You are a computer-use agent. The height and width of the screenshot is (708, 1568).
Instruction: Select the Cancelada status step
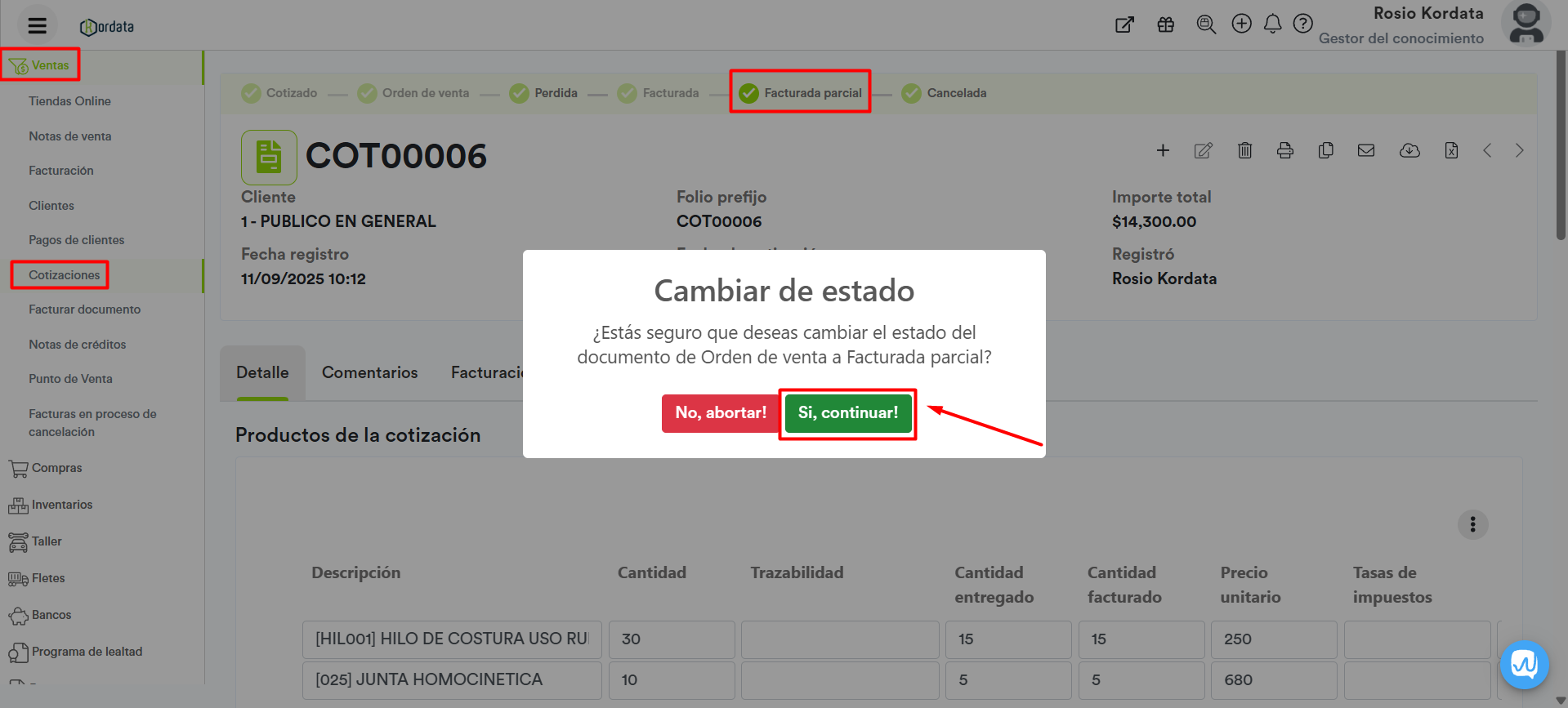point(945,93)
